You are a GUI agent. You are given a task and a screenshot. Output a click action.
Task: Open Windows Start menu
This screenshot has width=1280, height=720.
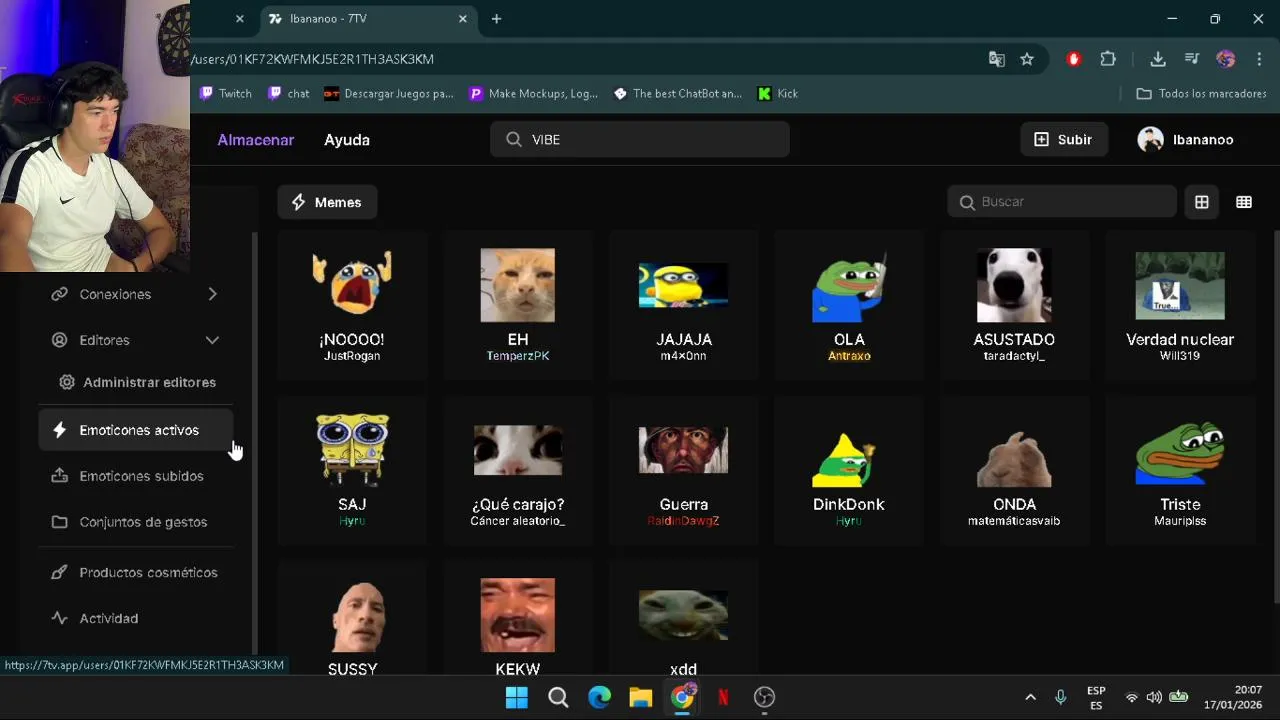tap(517, 697)
